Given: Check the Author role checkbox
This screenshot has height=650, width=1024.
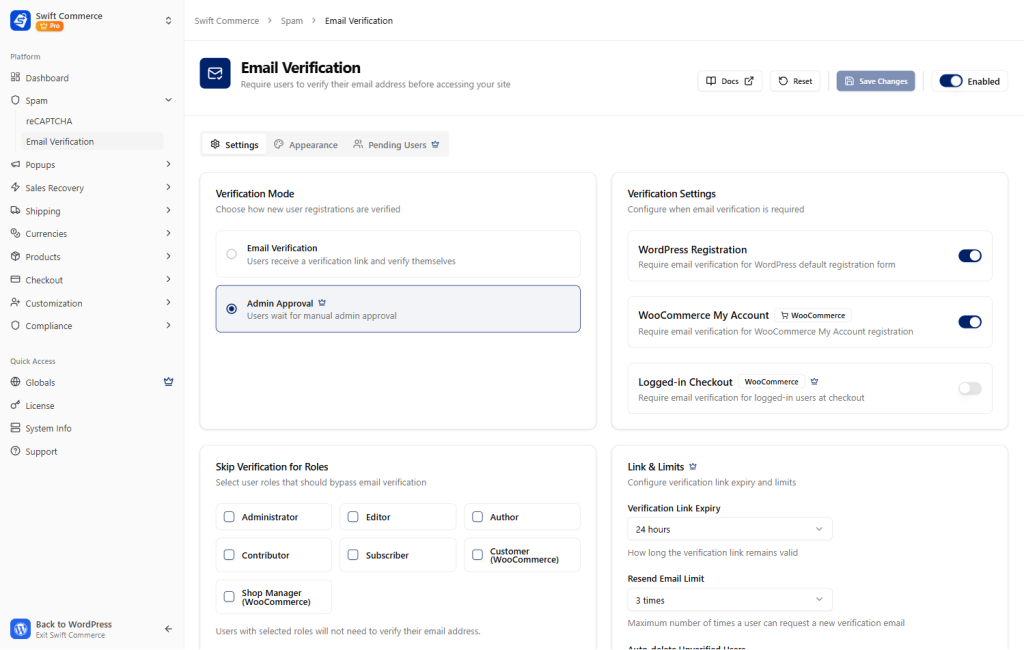Looking at the screenshot, I should 477,517.
